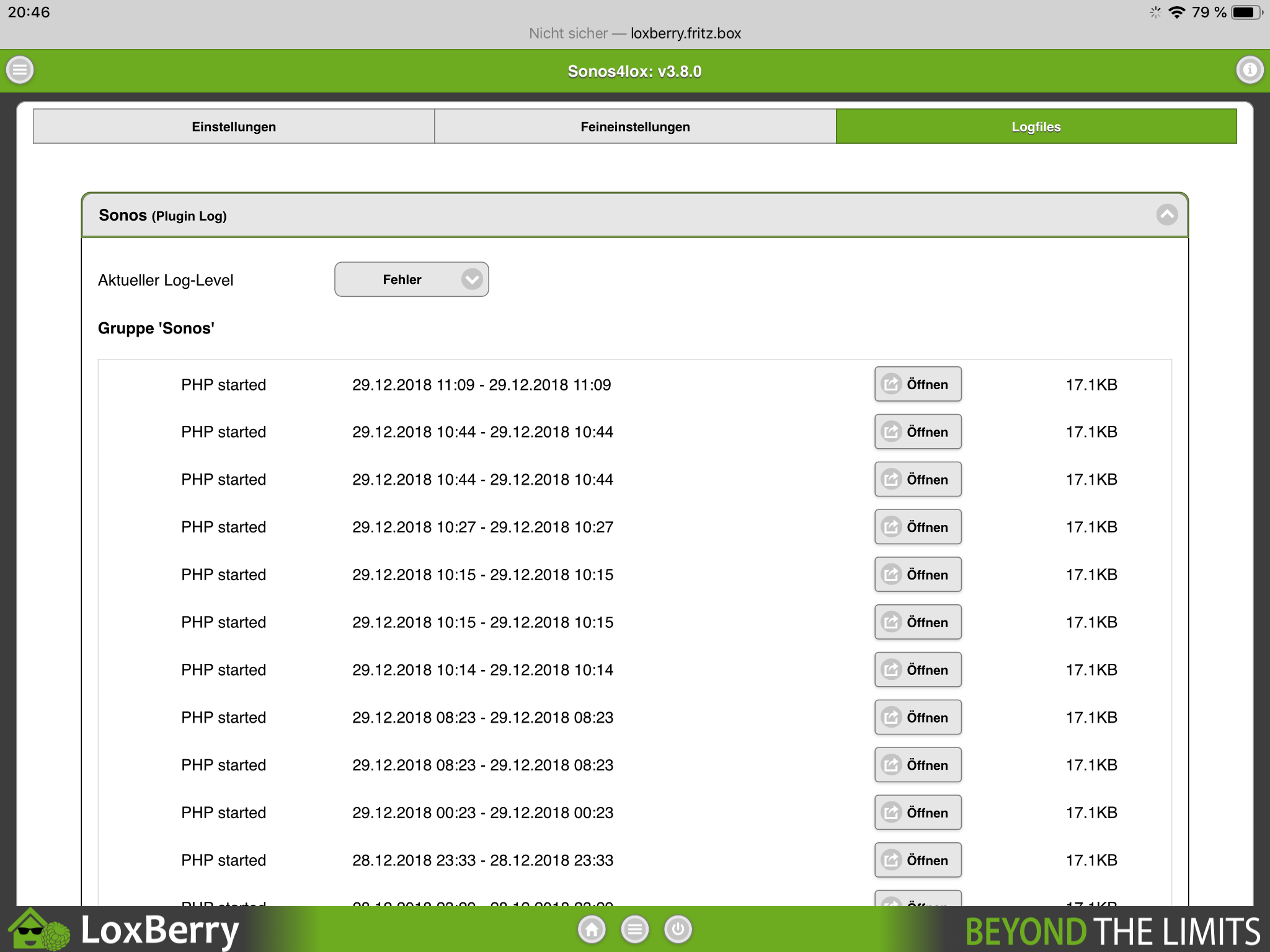Click the LoxBerry logo in the footer

pyautogui.click(x=124, y=929)
